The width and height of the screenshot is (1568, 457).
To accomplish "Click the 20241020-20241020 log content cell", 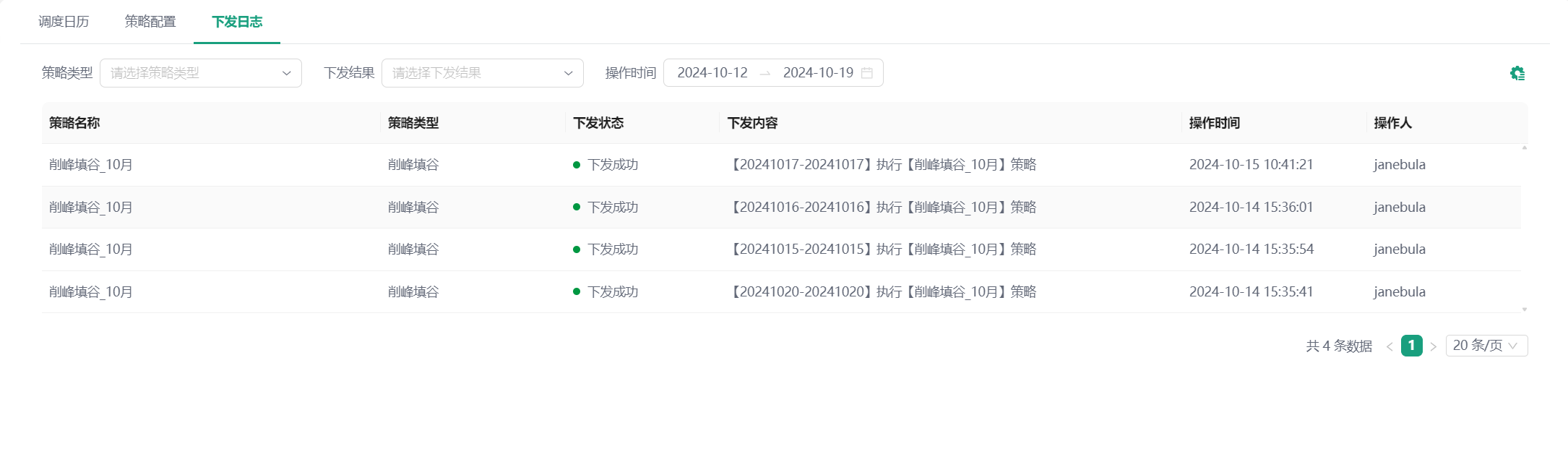I will 884,292.
